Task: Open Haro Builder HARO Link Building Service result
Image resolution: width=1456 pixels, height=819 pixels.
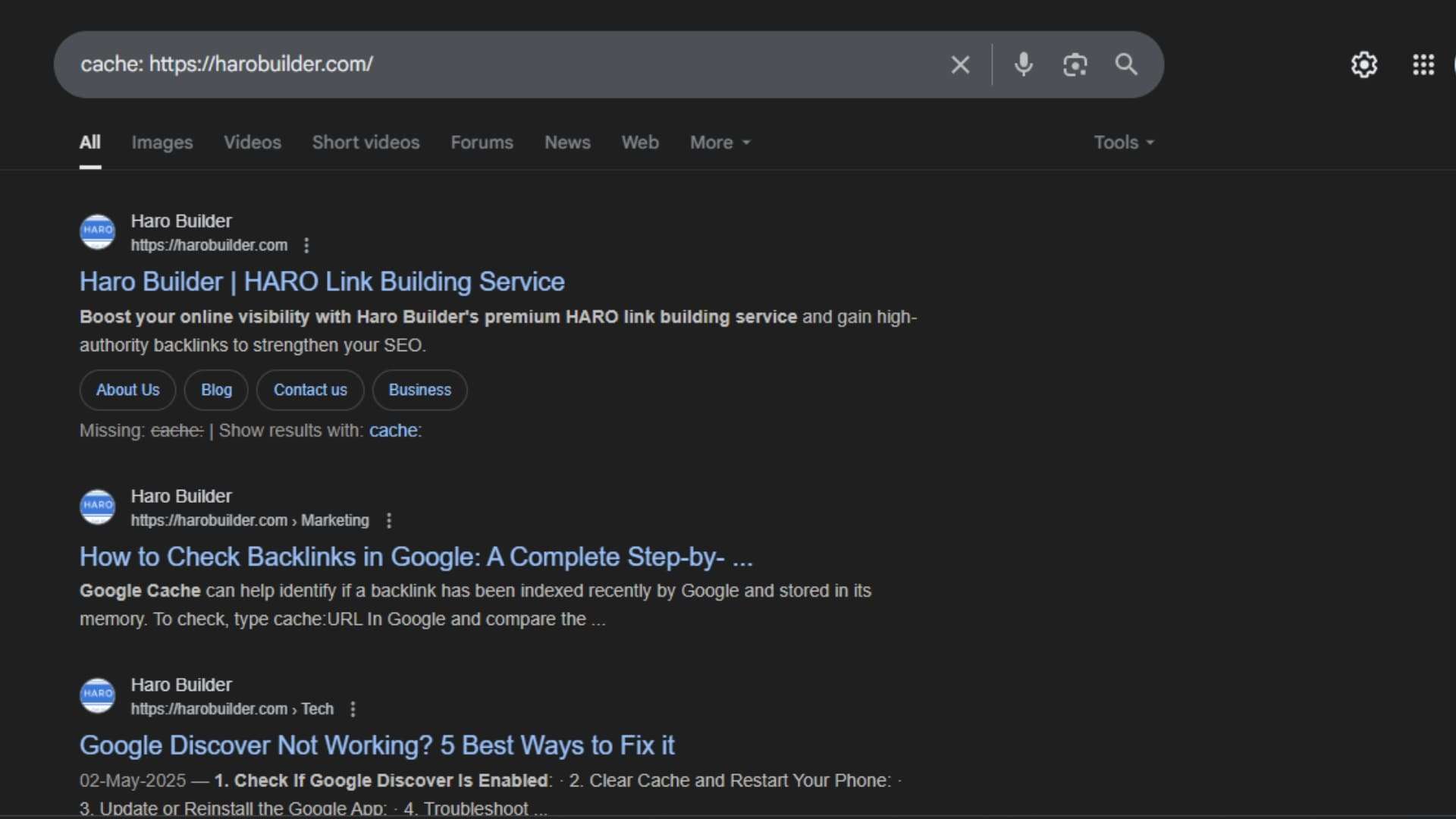Action: point(322,282)
